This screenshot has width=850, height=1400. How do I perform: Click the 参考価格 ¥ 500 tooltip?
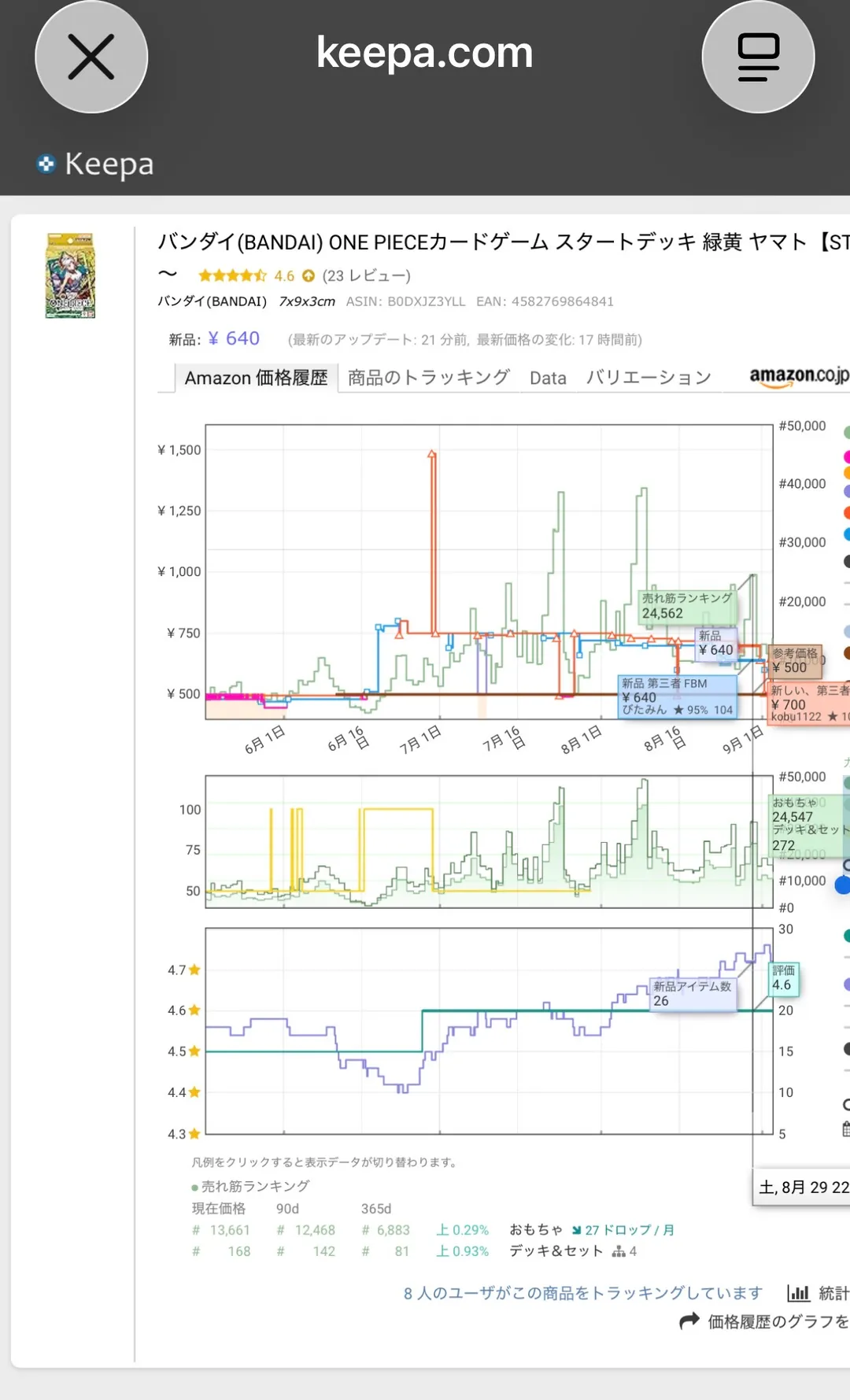[x=796, y=660]
